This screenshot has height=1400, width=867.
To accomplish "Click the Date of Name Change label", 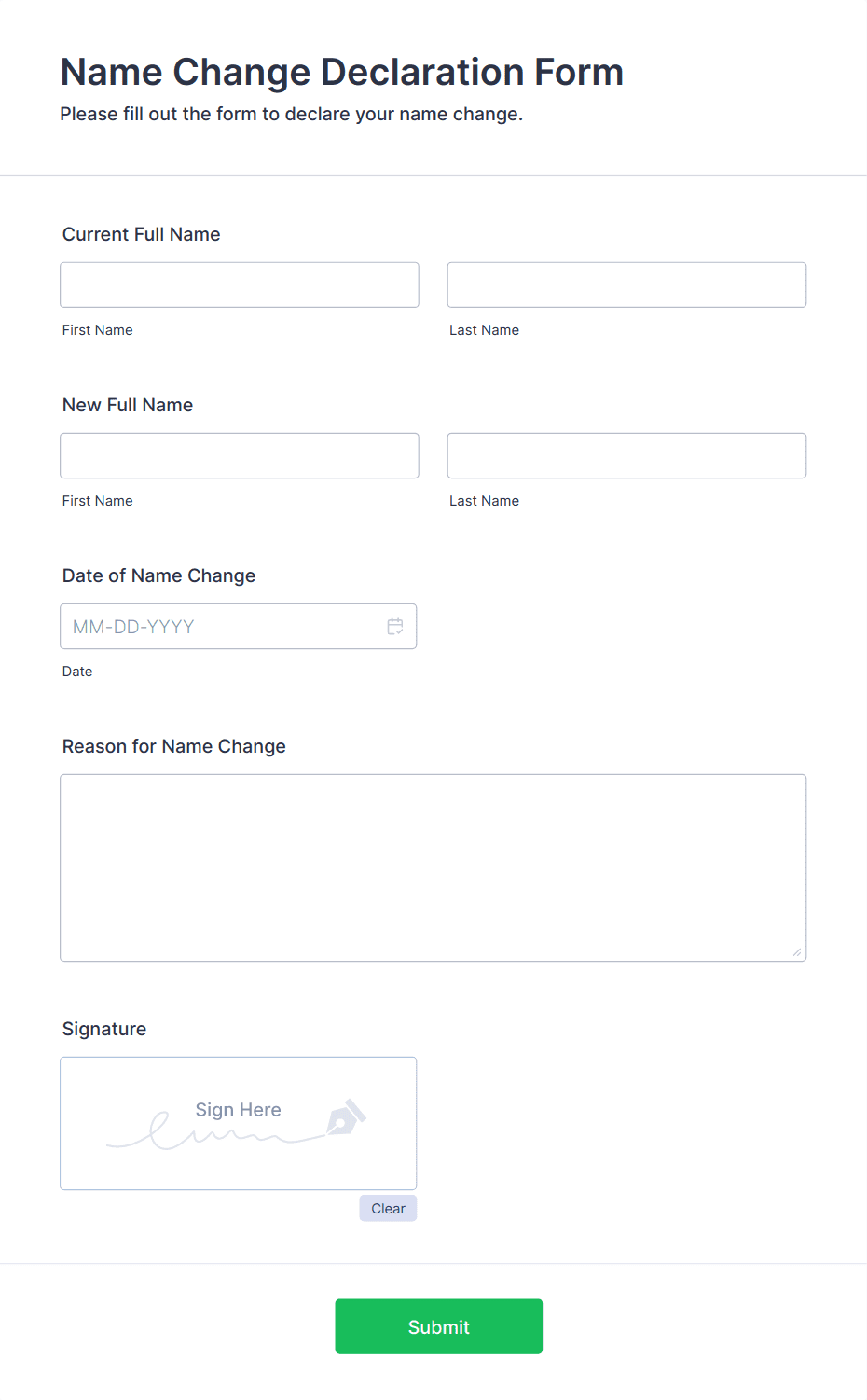I will pyautogui.click(x=158, y=575).
